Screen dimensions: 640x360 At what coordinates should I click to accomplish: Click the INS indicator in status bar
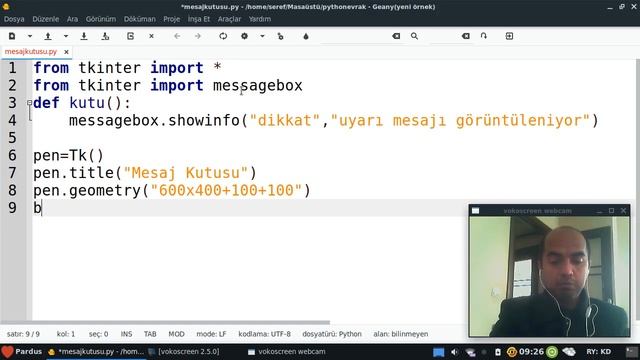click(126, 334)
